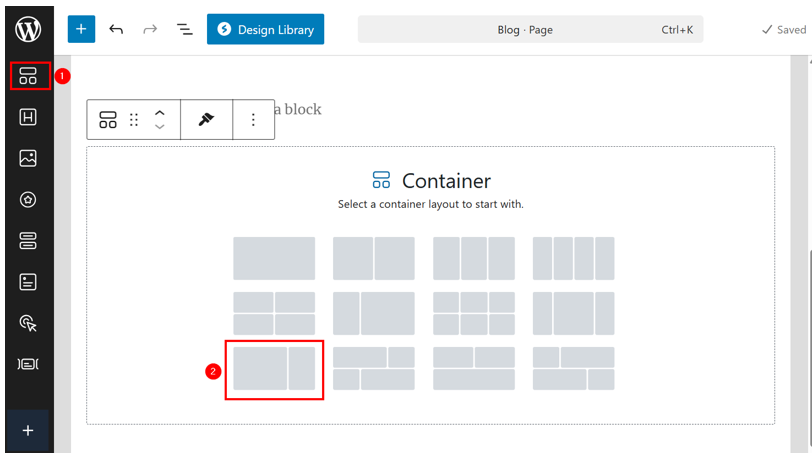Insert the bracketed shortcode-style block from the sidebar
Screen dimensions: 812x453
28,364
